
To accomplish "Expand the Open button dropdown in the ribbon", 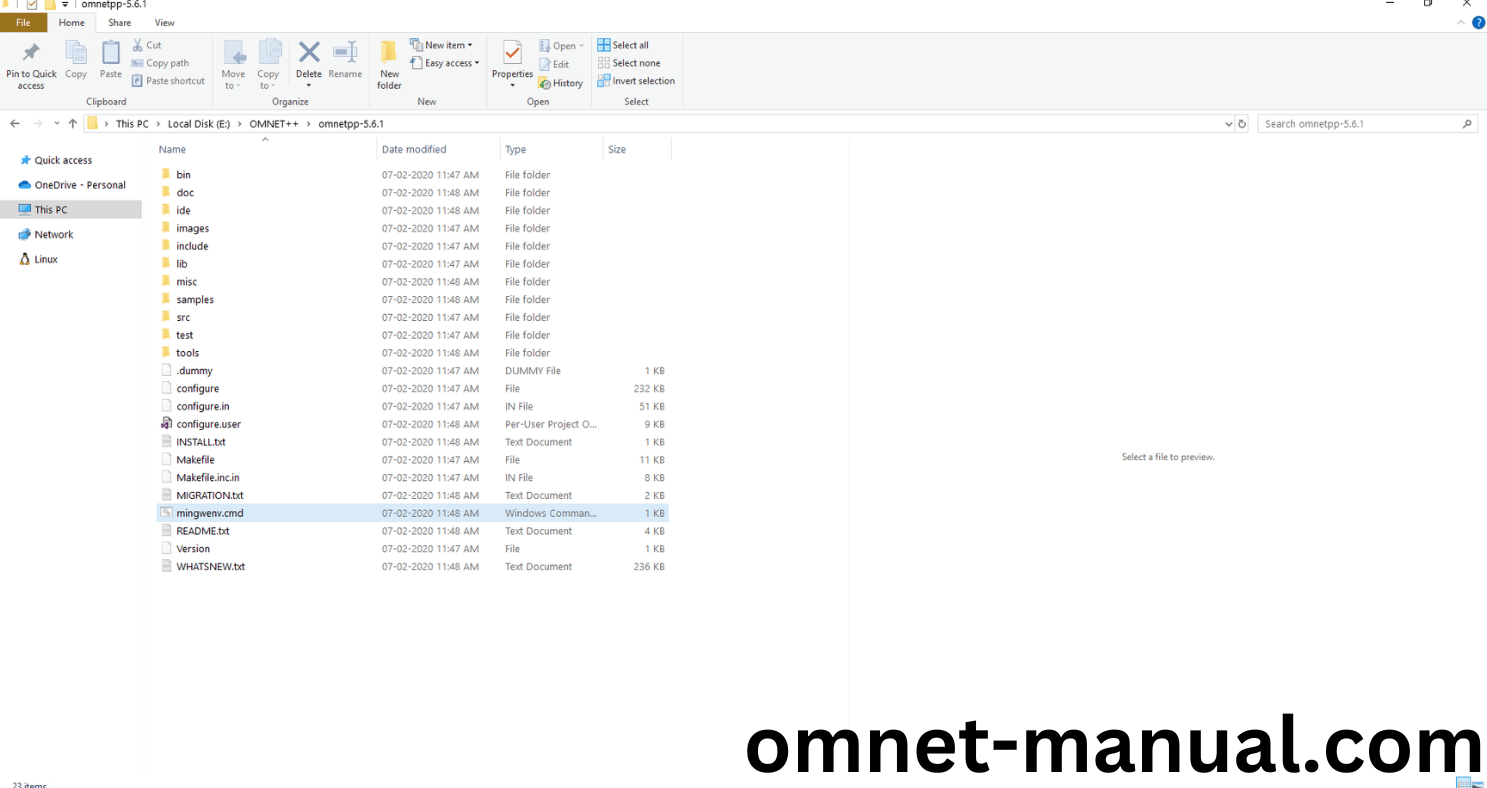I will coord(581,46).
